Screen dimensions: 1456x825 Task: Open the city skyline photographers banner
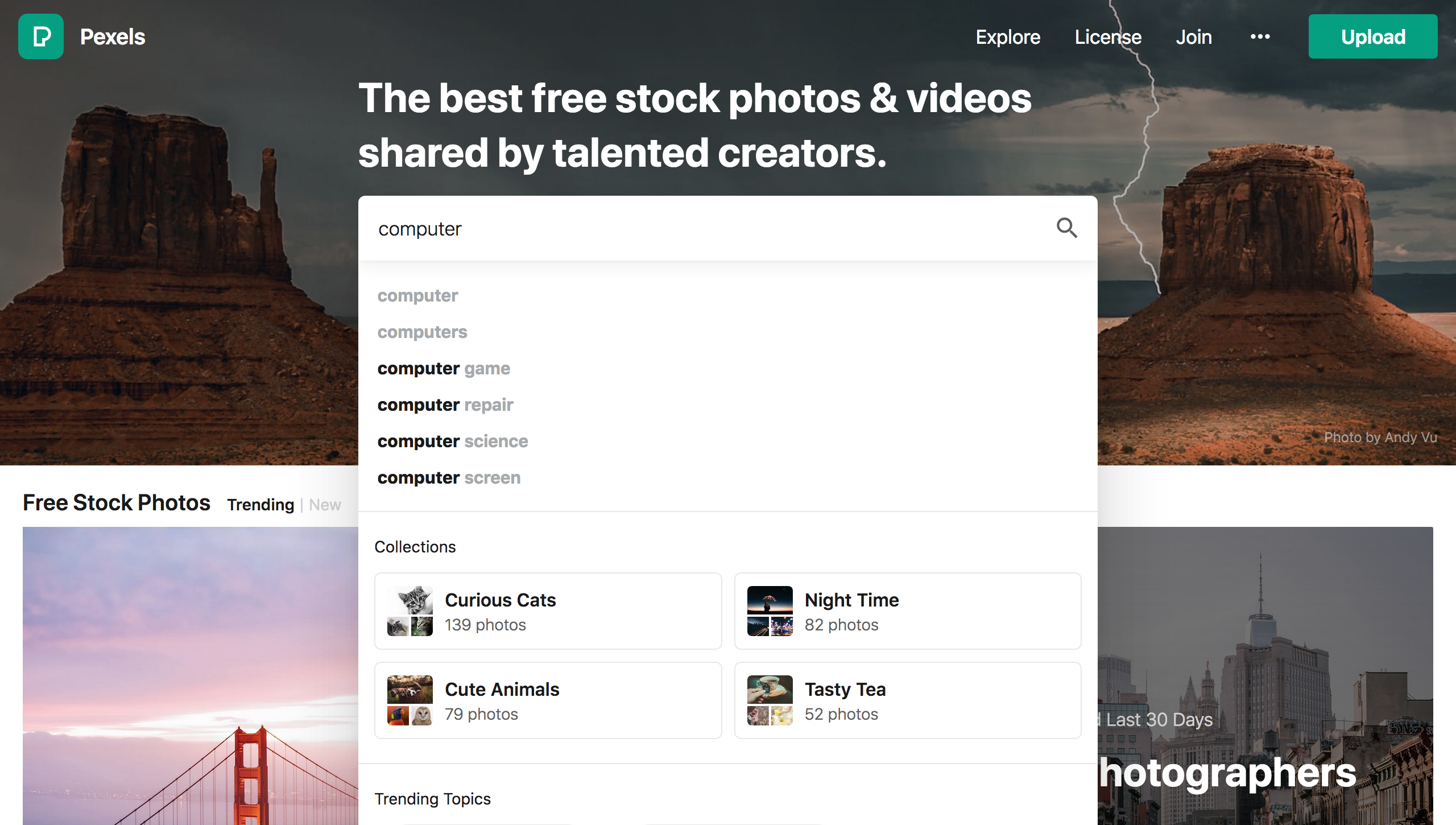(x=1265, y=676)
